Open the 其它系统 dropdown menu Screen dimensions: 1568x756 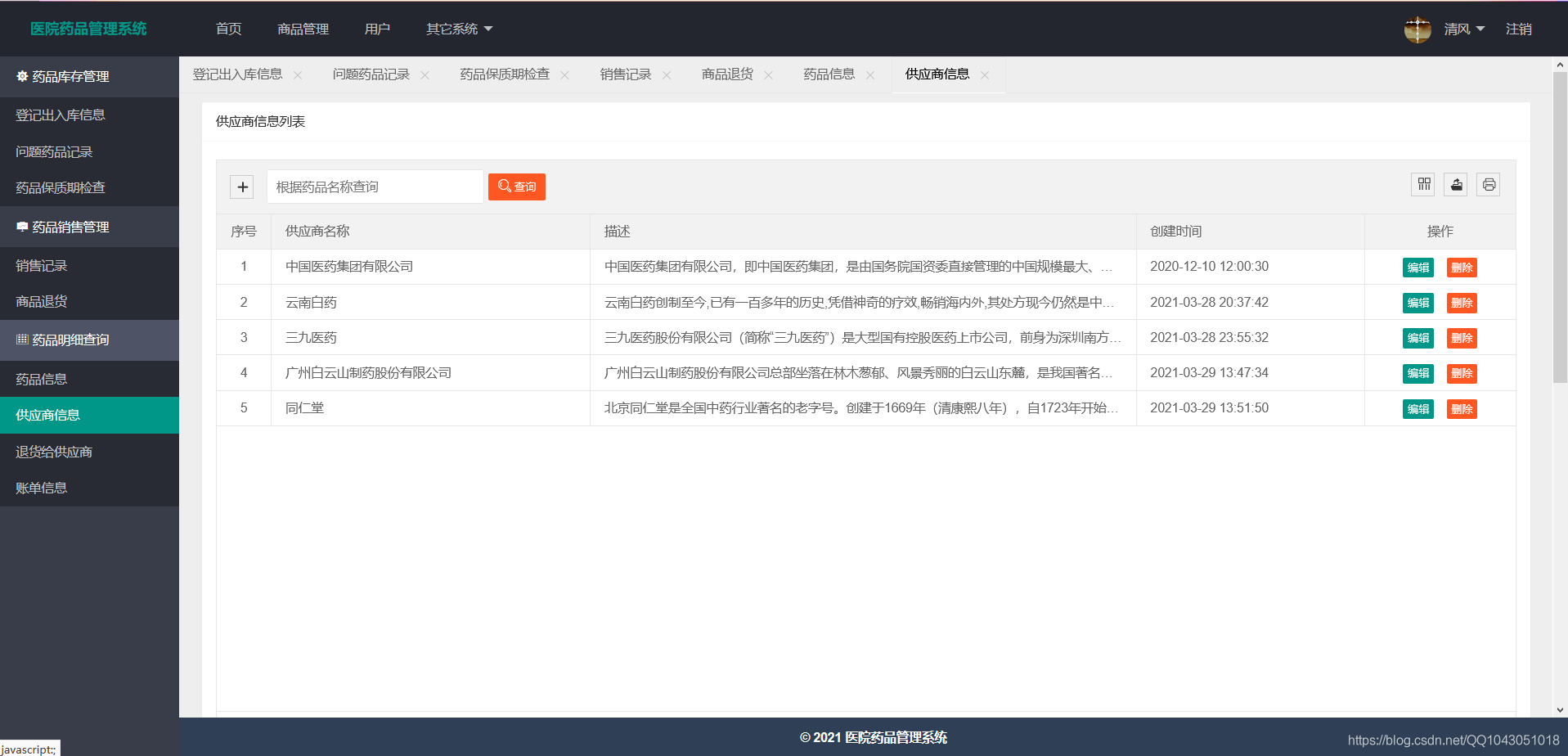pos(459,29)
